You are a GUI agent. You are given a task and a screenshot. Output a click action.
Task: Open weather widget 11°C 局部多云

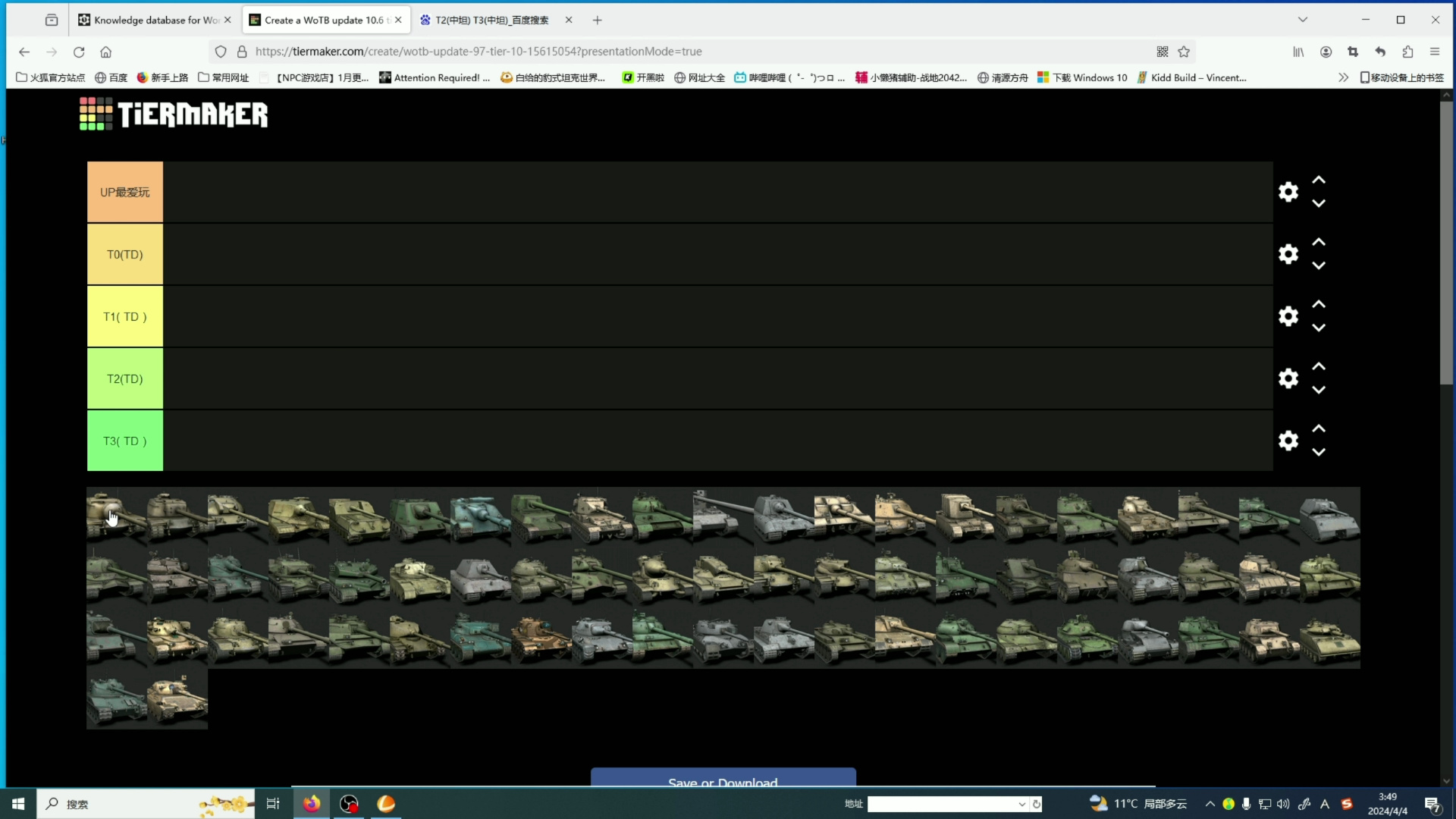click(x=1139, y=804)
